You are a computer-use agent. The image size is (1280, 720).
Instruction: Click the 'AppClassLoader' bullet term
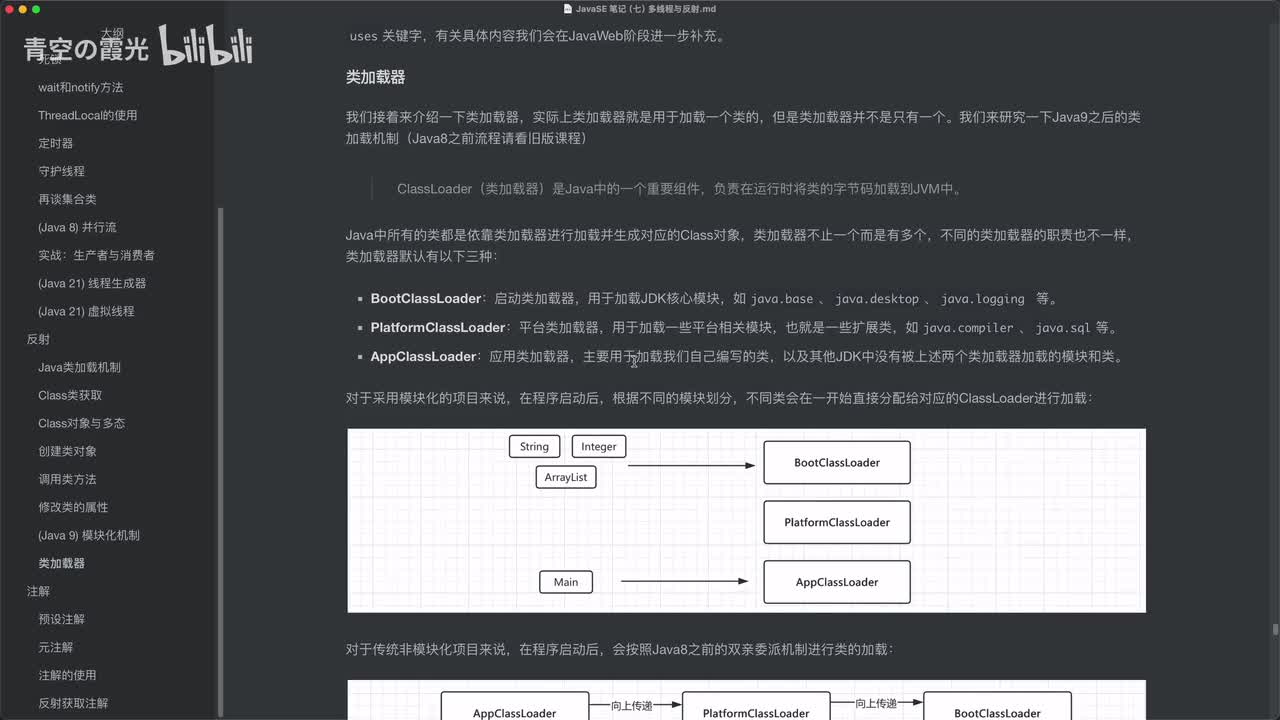pyautogui.click(x=423, y=356)
